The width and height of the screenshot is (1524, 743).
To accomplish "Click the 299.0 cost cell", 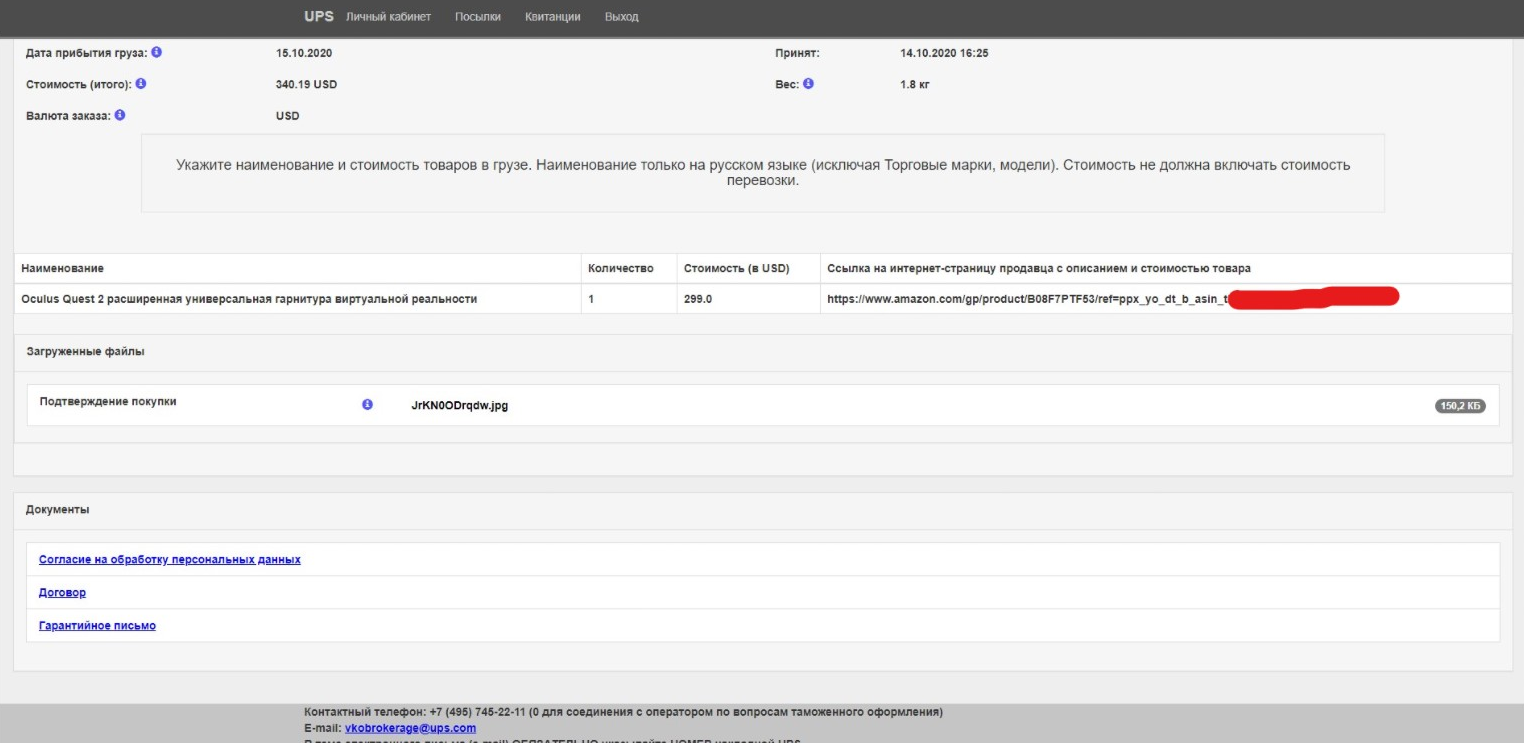I will [749, 299].
